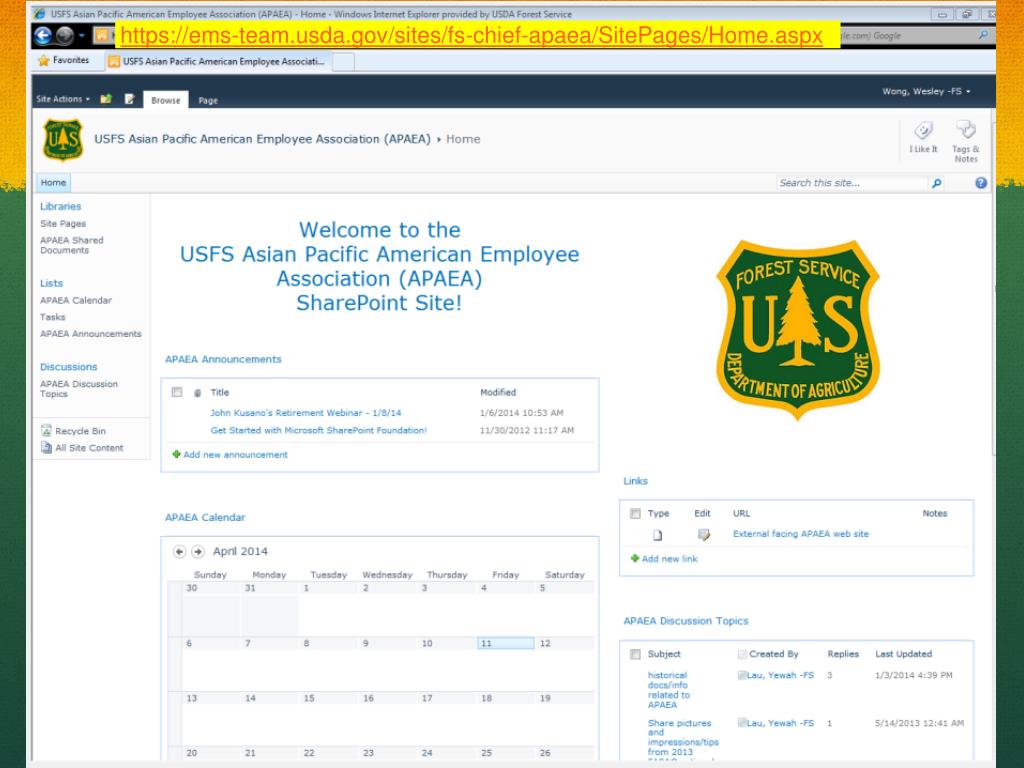The height and width of the screenshot is (768, 1024).
Task: Click the APAEA Calendar web part title
Action: (x=205, y=517)
